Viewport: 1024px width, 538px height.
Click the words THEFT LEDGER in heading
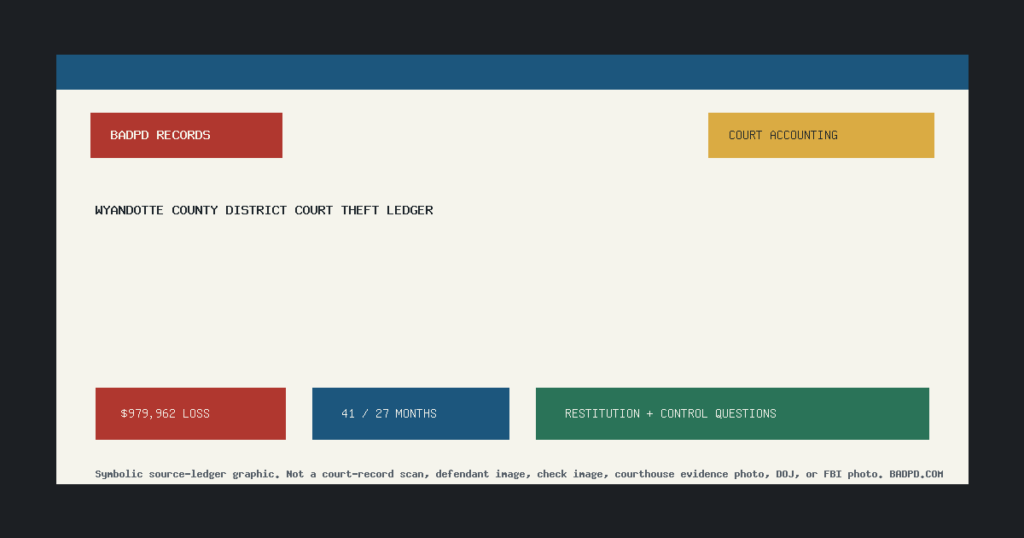[x=387, y=210]
